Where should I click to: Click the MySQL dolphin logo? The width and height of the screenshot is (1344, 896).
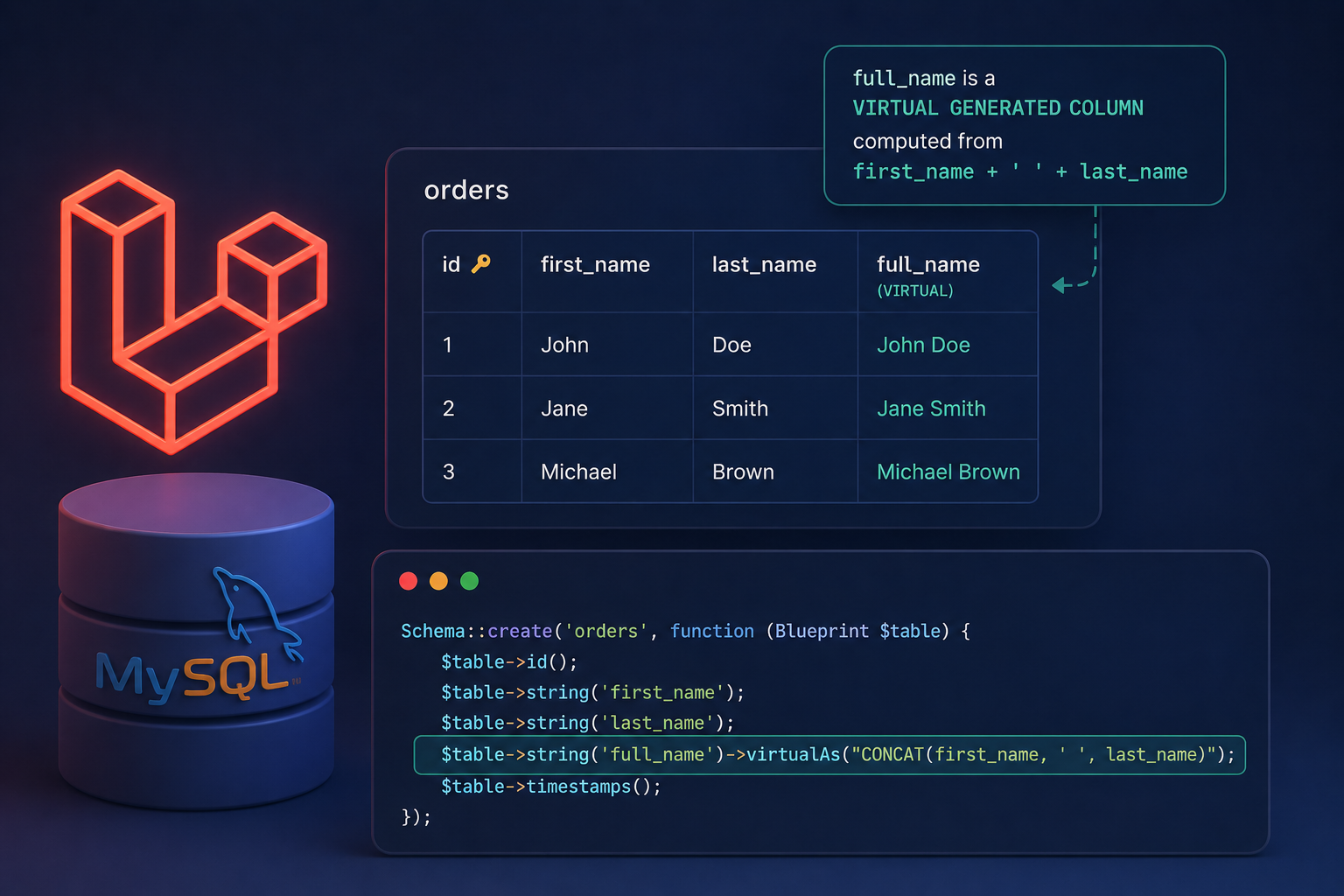tap(258, 615)
